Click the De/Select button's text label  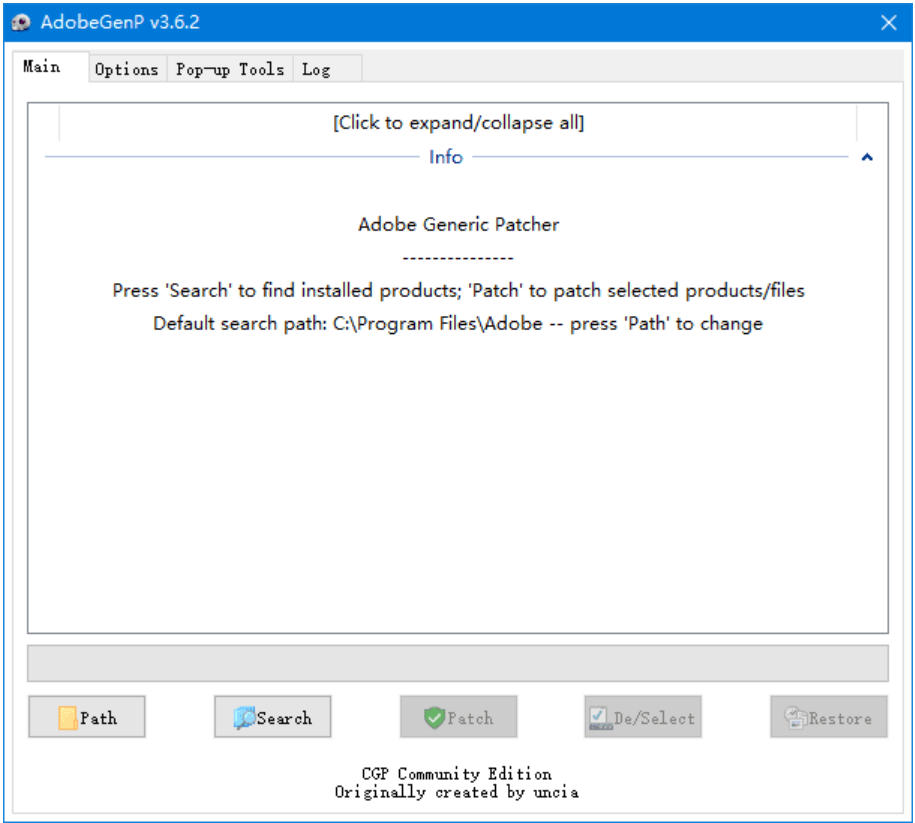point(655,718)
